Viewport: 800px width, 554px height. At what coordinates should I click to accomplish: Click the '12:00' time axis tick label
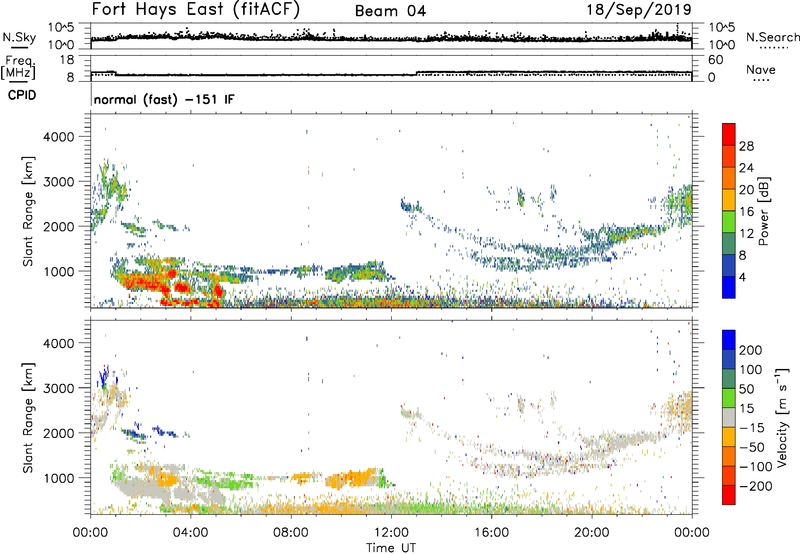tap(391, 533)
